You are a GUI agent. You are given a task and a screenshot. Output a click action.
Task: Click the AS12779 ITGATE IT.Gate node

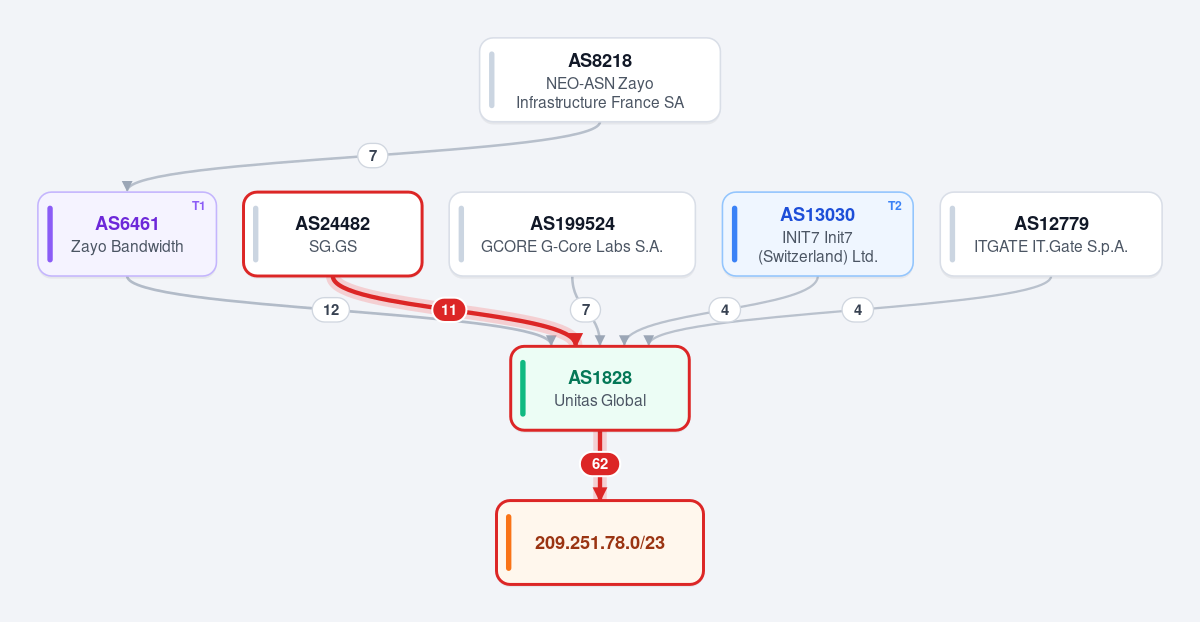click(x=1051, y=234)
